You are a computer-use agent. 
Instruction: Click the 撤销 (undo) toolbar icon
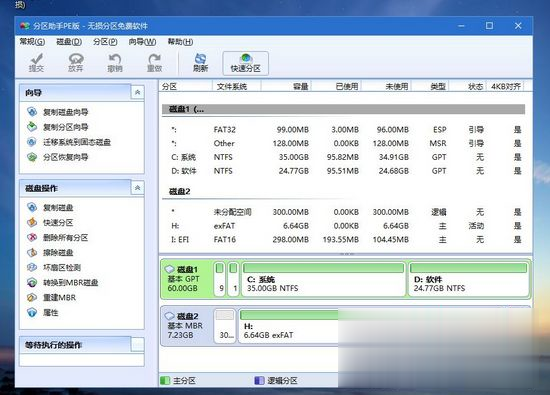tap(115, 63)
